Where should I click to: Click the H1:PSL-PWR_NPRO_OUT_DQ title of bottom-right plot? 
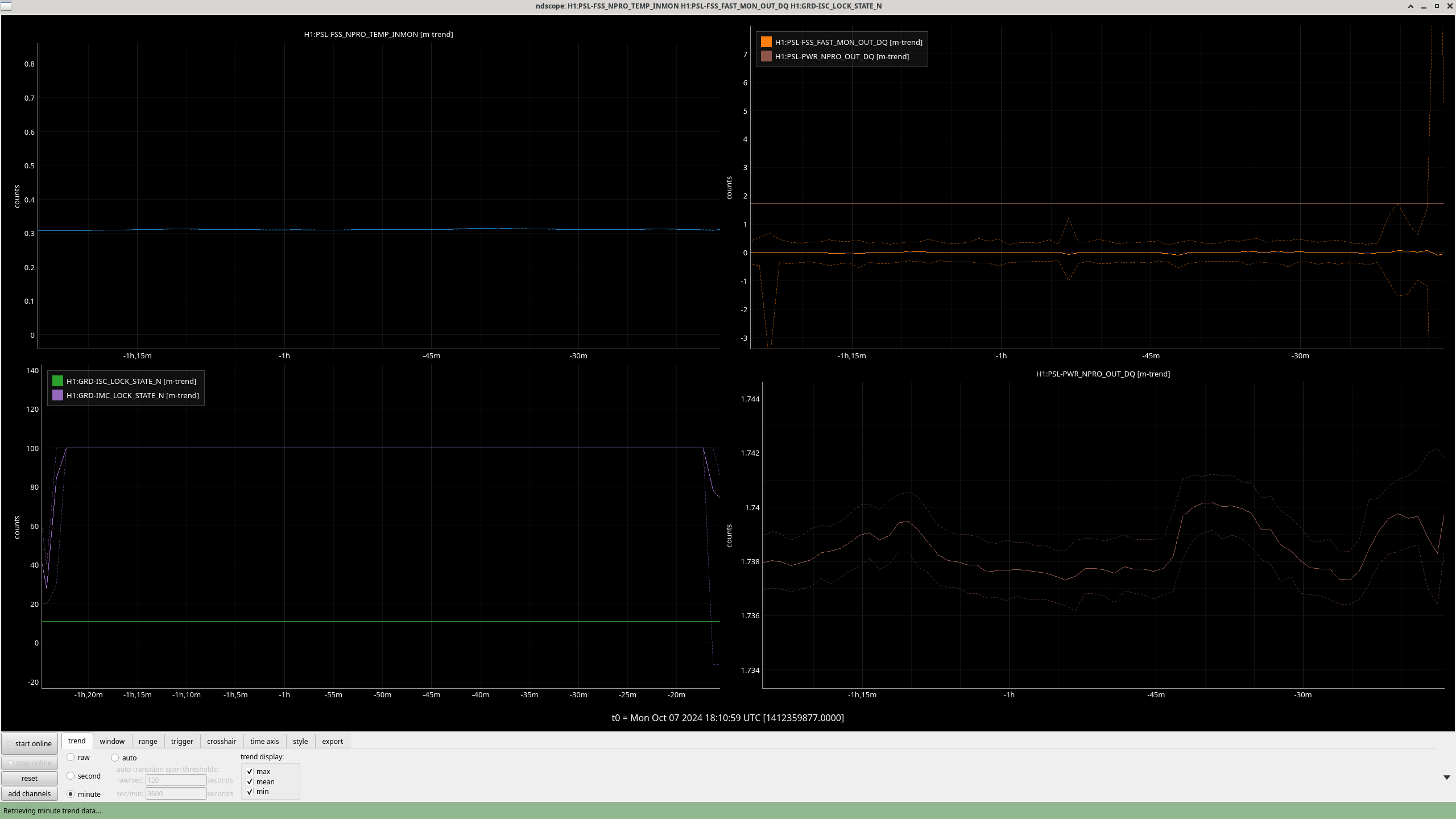tap(1103, 374)
